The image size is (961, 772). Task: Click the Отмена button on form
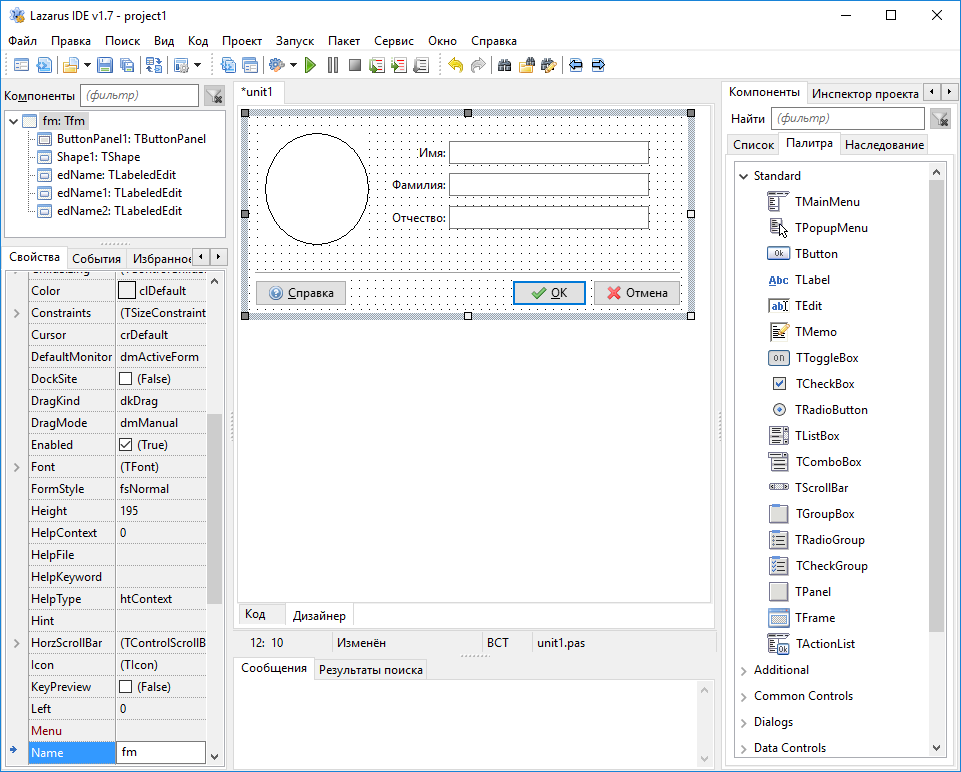637,293
